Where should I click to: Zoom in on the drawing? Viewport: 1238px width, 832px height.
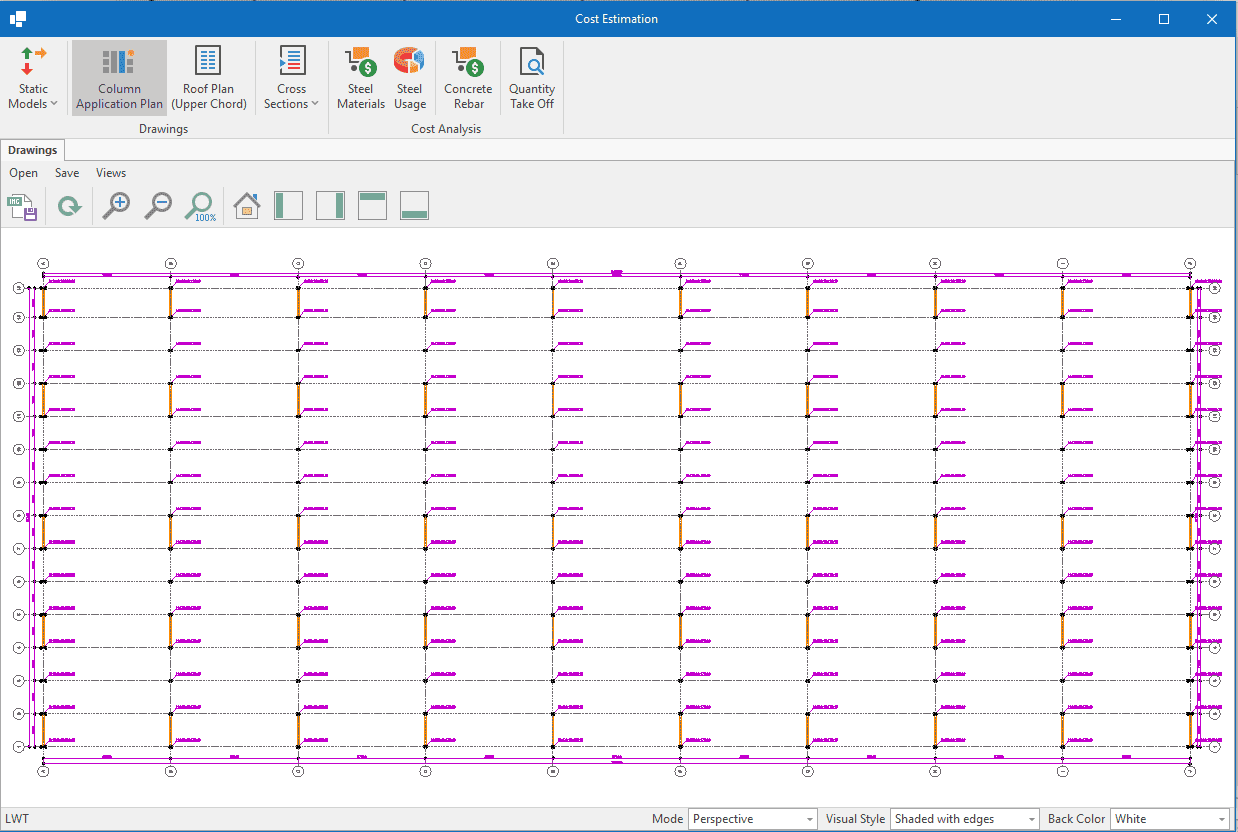(116, 206)
